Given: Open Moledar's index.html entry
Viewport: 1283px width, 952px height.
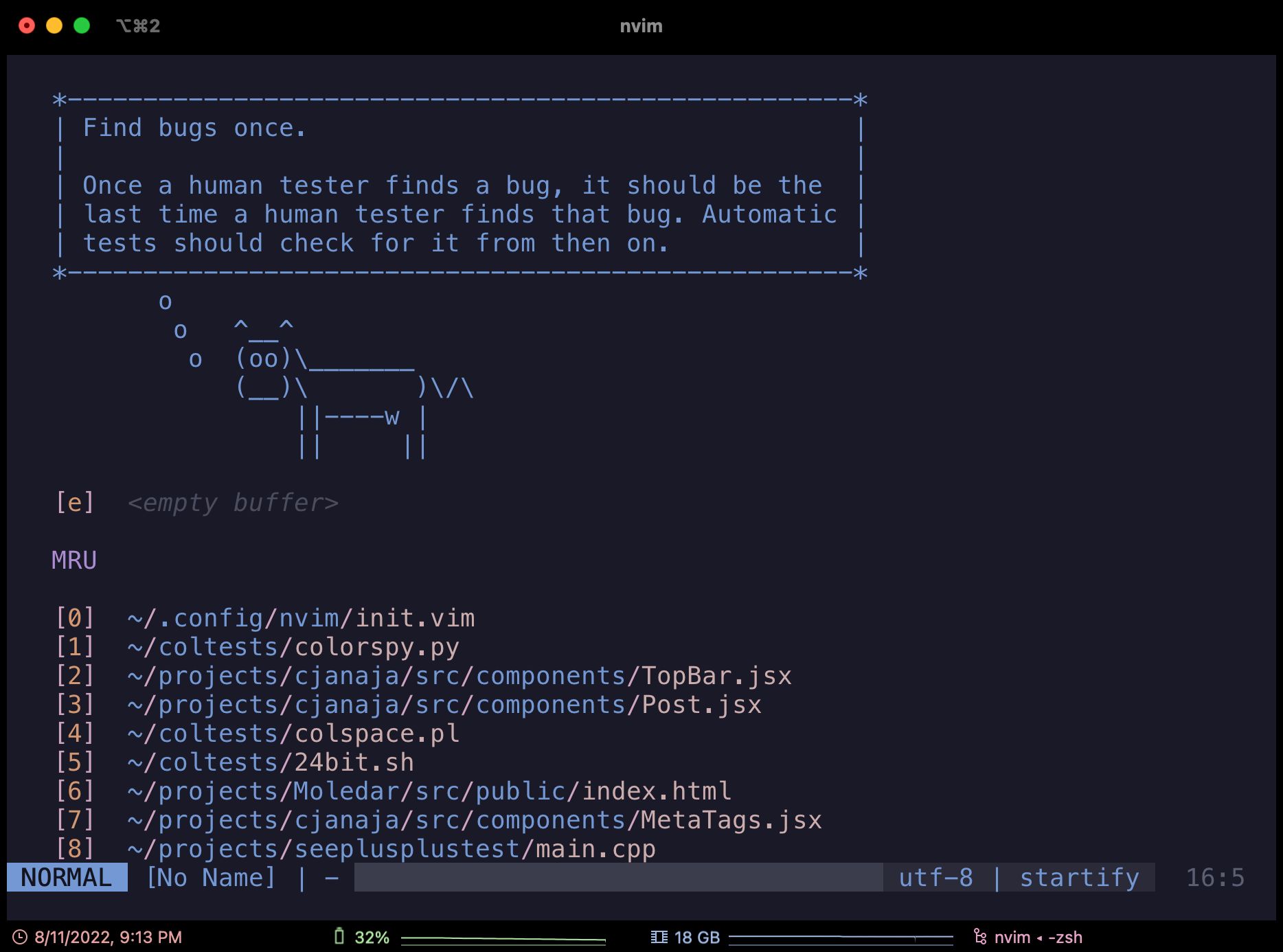Looking at the screenshot, I should [x=429, y=791].
